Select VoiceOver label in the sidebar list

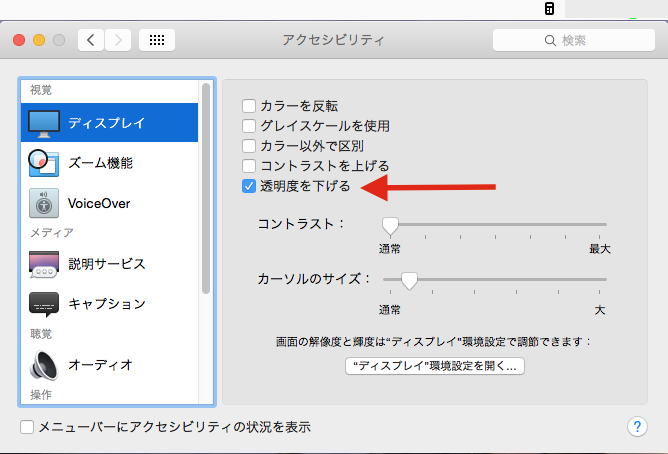(x=99, y=204)
